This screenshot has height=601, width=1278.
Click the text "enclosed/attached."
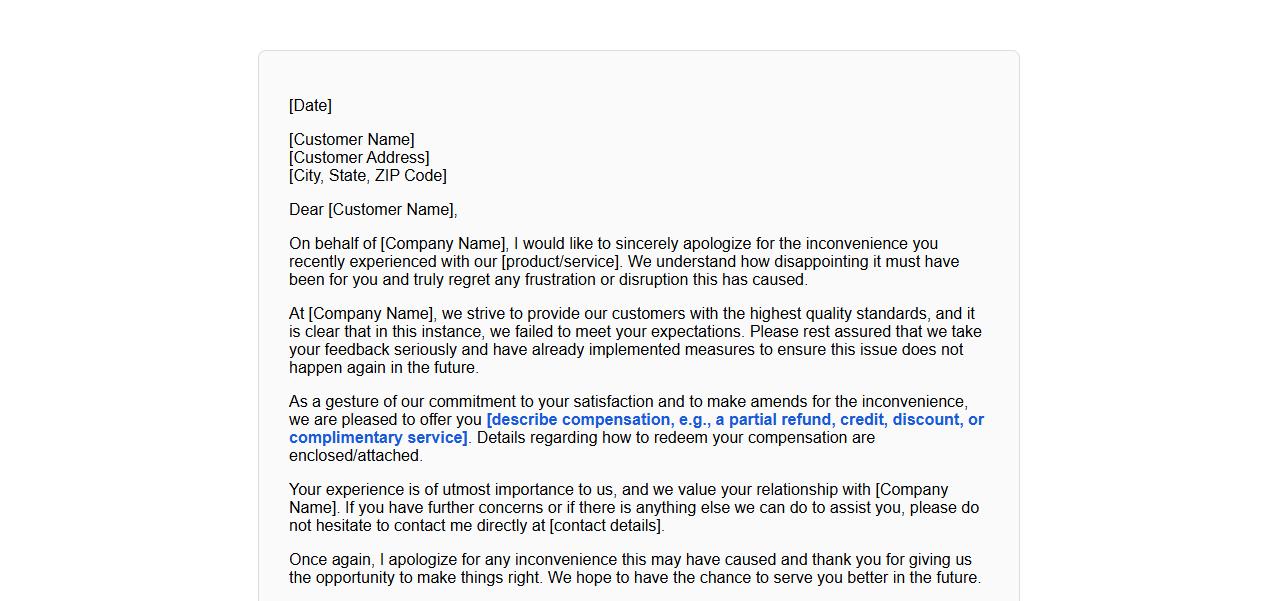pyautogui.click(x=355, y=456)
